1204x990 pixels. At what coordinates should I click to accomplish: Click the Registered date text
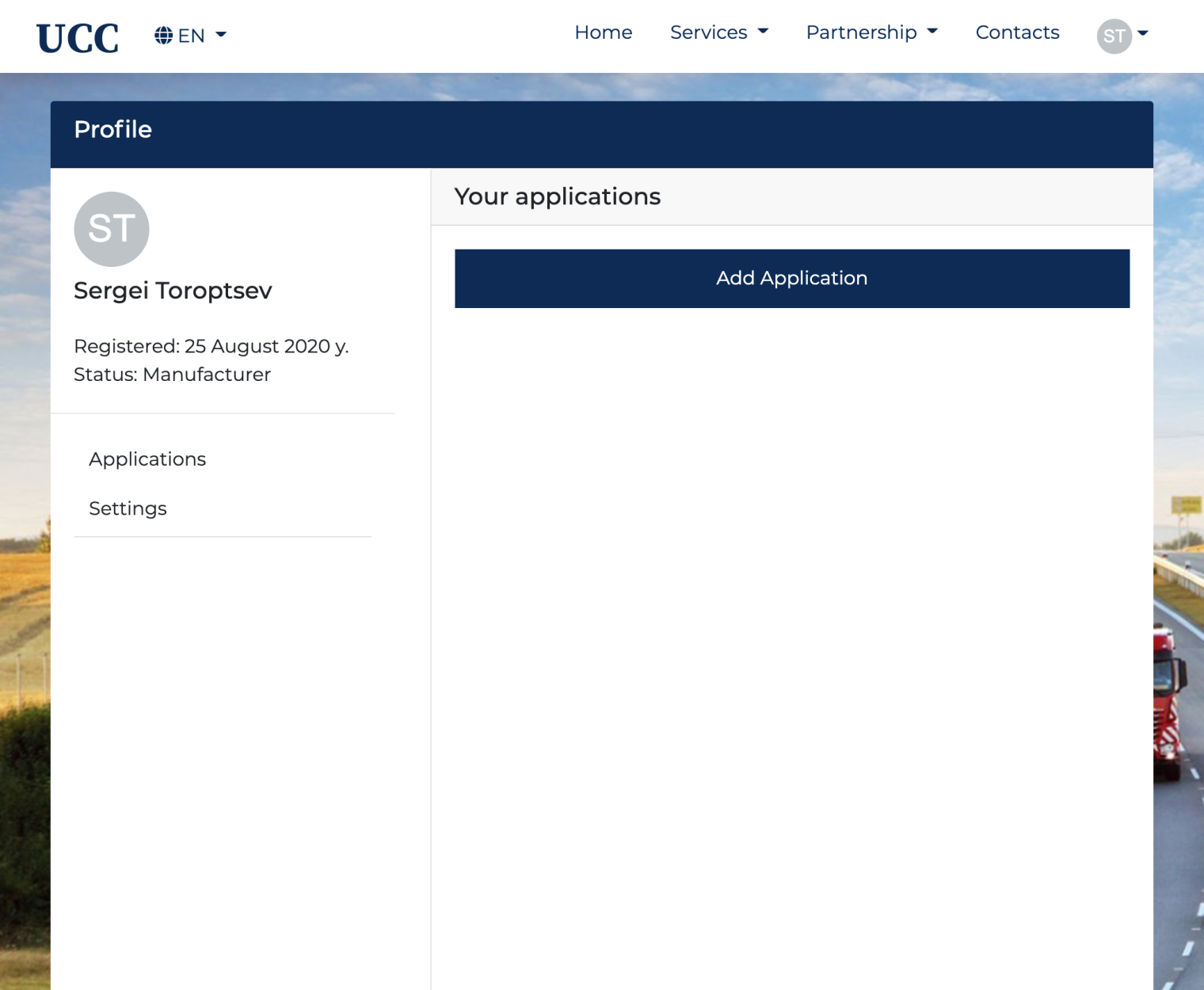click(212, 346)
